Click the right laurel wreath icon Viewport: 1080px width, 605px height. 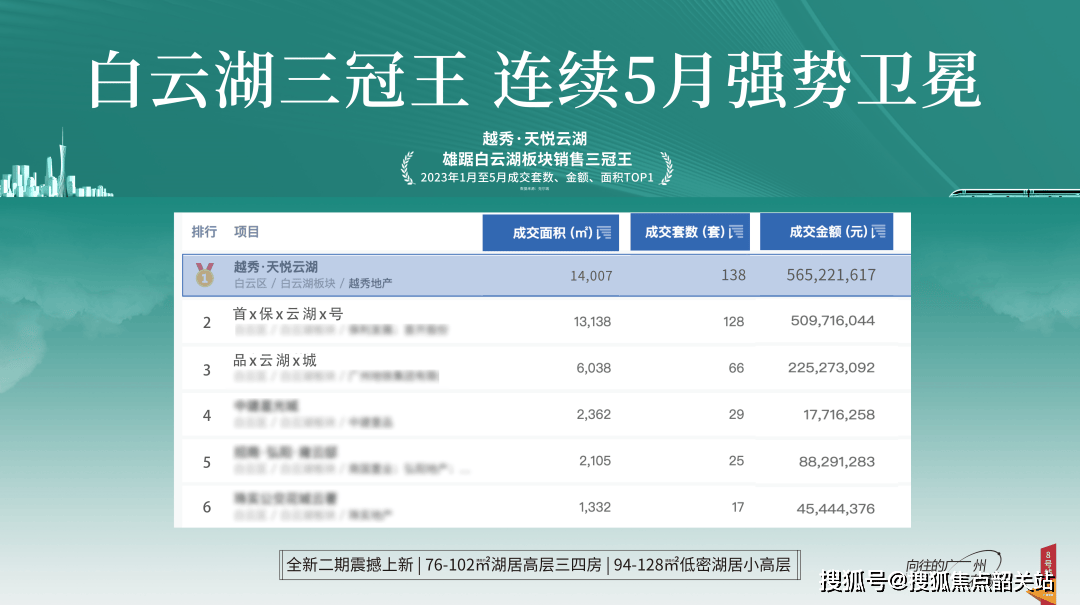(x=665, y=168)
